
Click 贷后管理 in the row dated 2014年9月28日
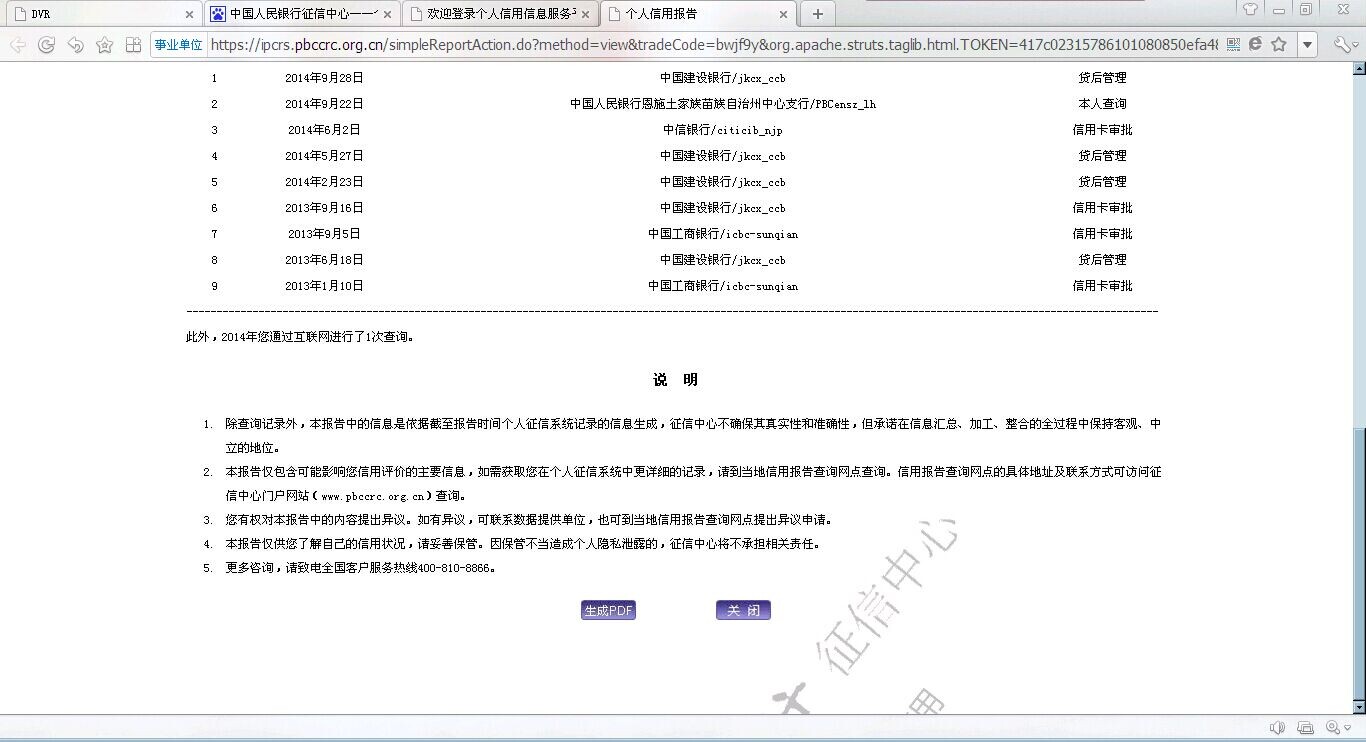click(x=1102, y=78)
